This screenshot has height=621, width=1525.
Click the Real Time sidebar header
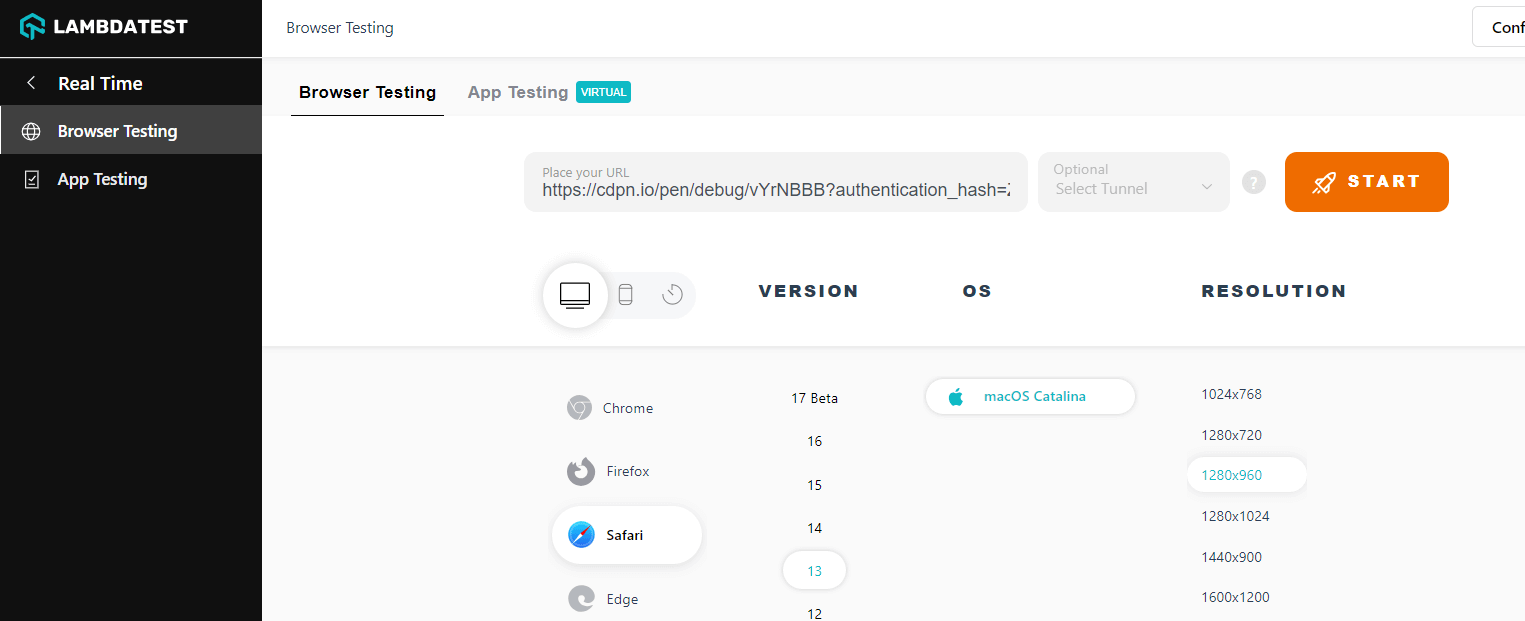click(100, 83)
